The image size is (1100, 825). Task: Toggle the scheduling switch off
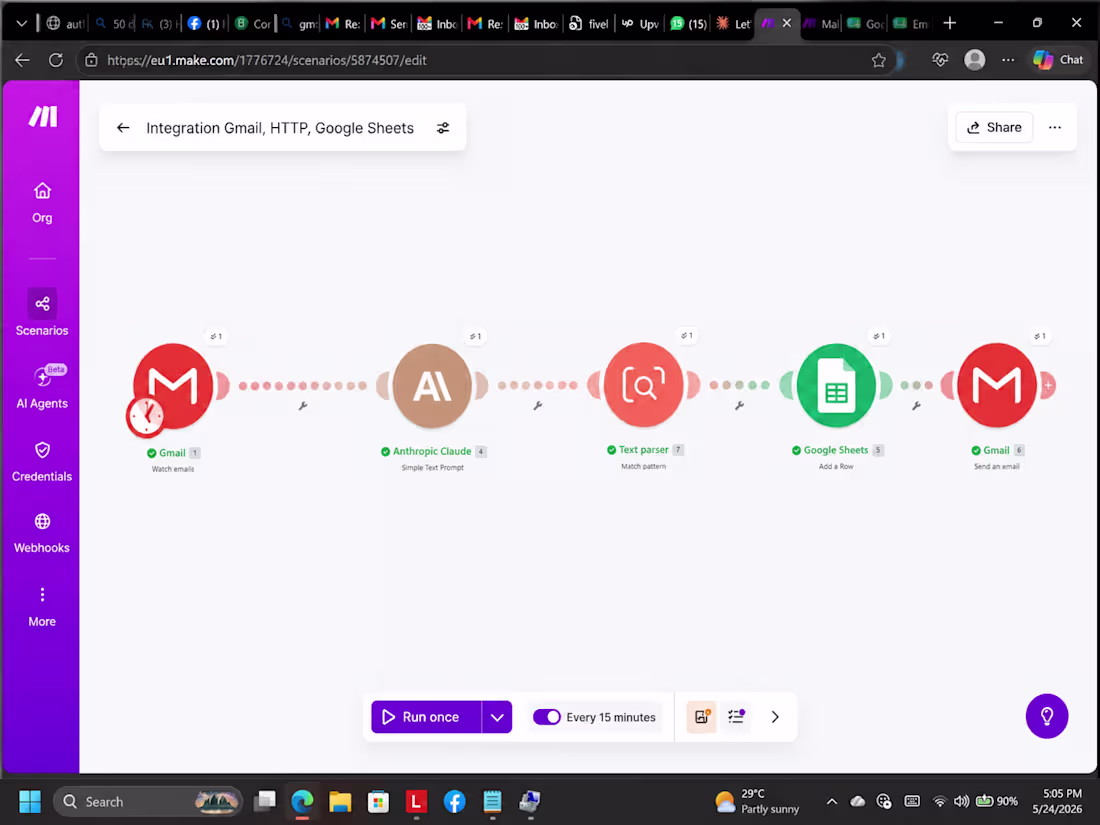(x=546, y=717)
